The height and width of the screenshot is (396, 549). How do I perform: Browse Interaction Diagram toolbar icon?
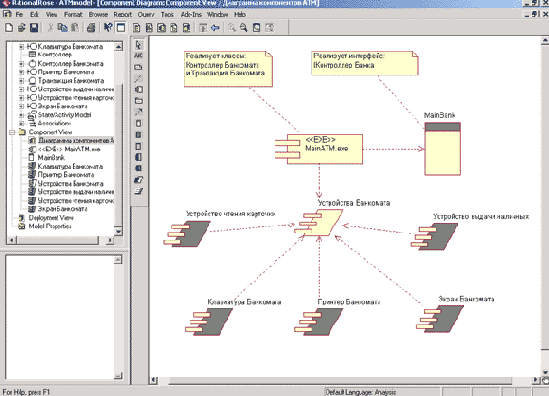pyautogui.click(x=149, y=28)
